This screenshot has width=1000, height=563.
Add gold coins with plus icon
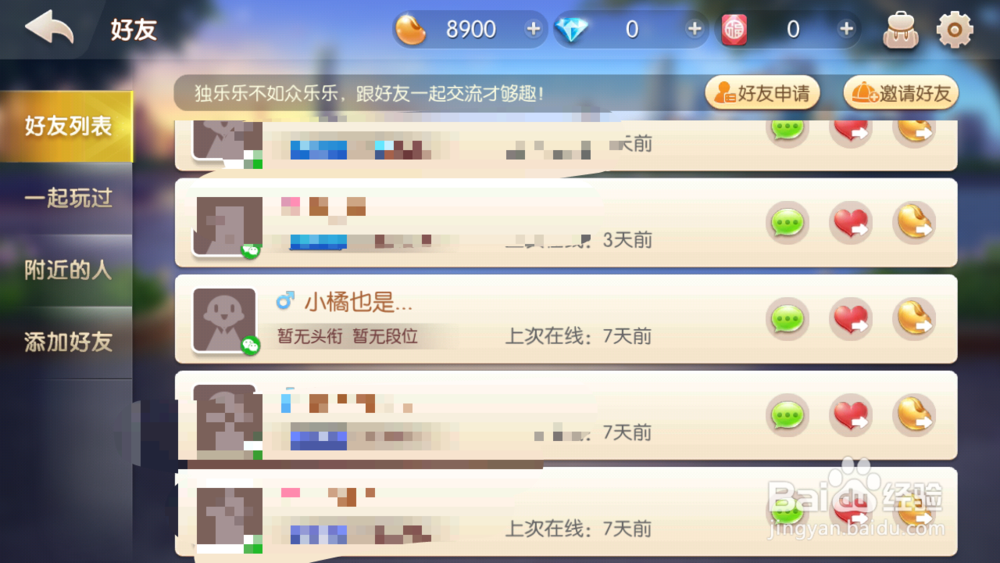click(x=533, y=29)
